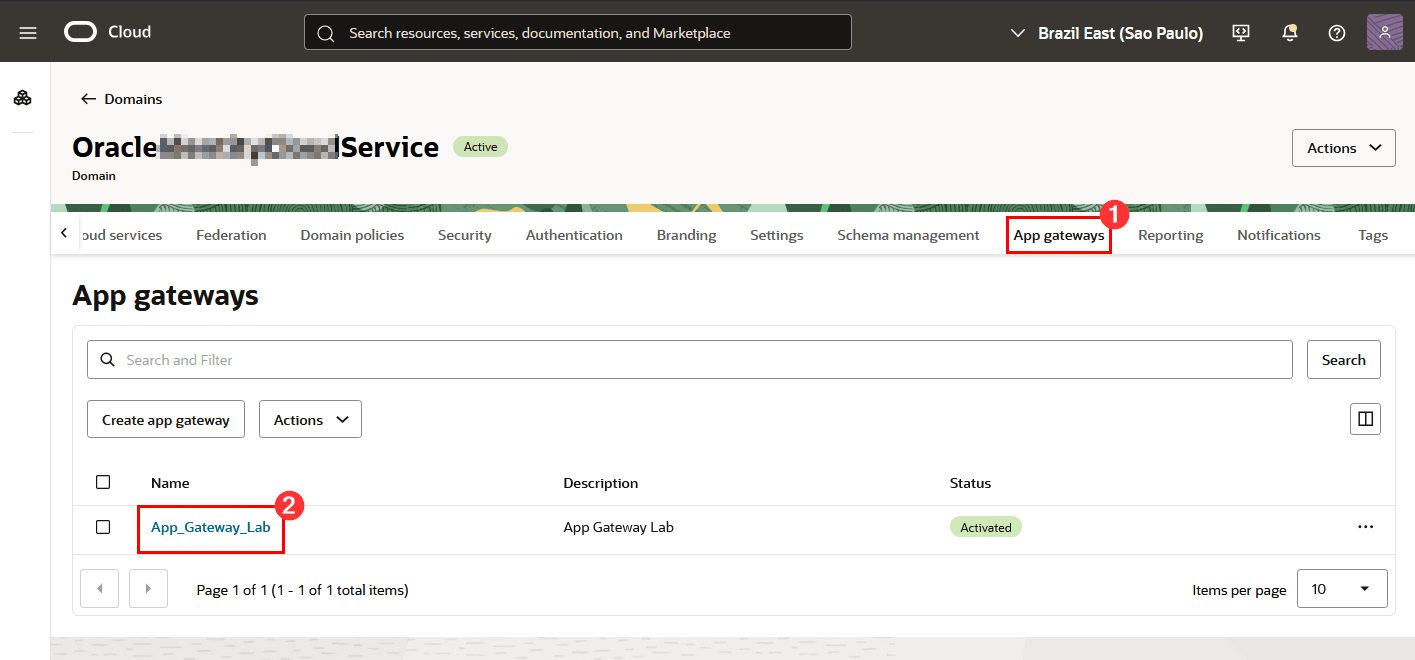Click the Oracle Cloud logo
The image size is (1415, 660).
[108, 32]
